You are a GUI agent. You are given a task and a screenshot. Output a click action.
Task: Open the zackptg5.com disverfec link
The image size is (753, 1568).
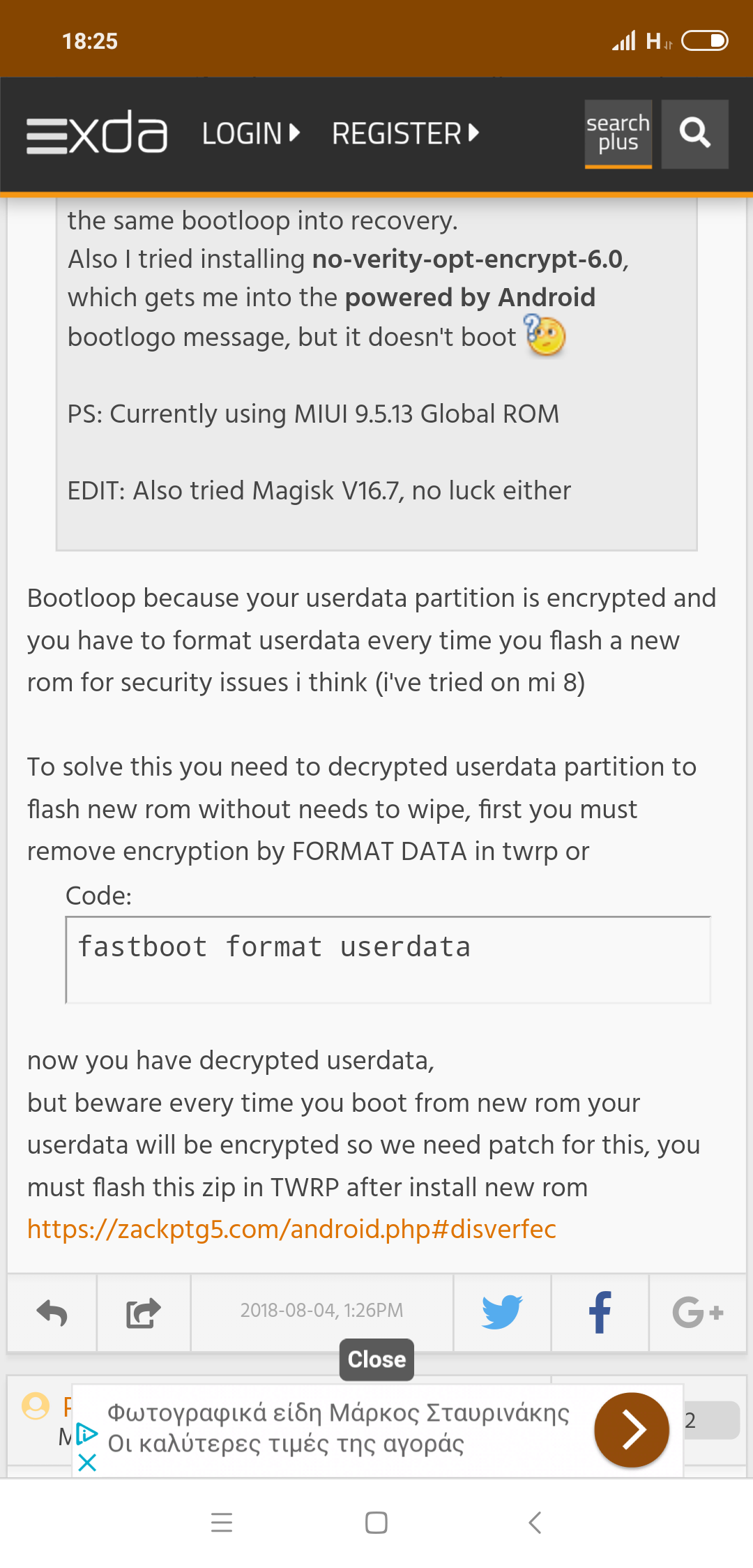[291, 1229]
